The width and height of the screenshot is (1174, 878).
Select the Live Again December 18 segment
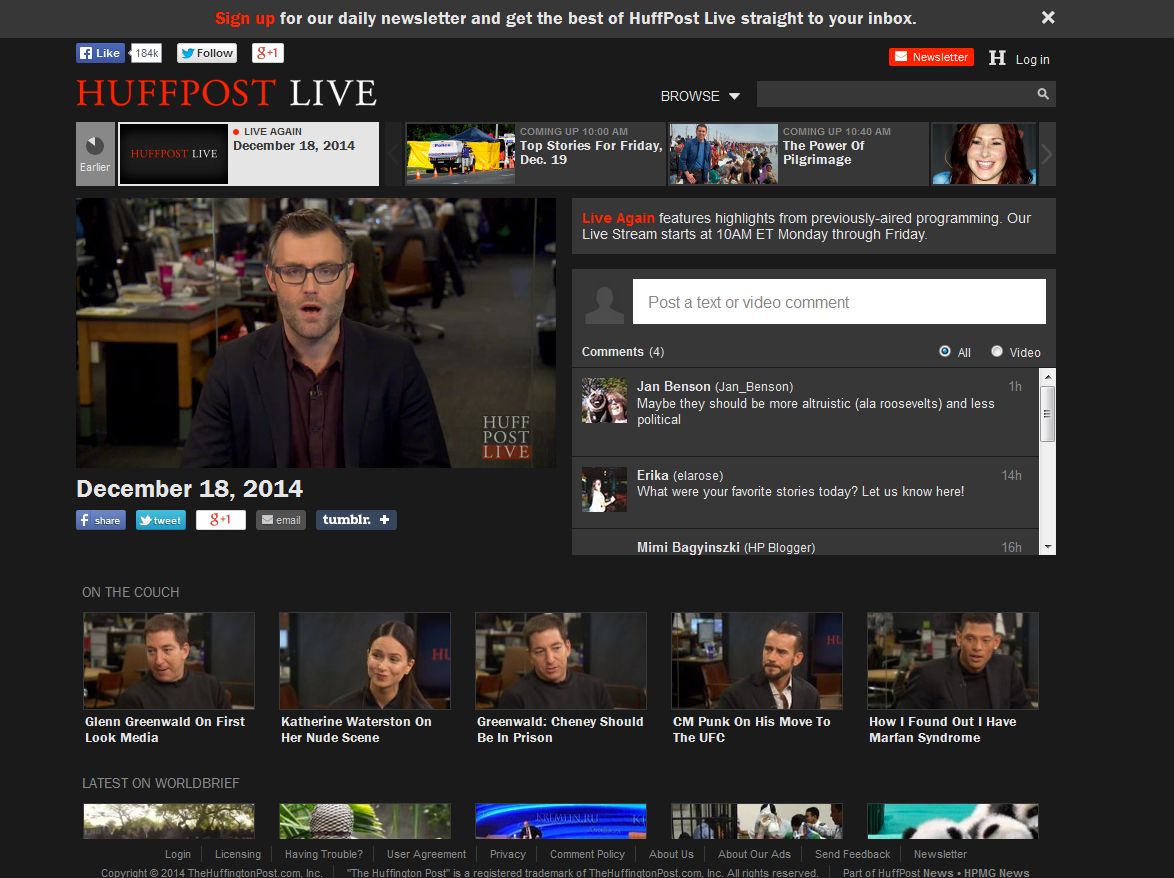click(249, 153)
